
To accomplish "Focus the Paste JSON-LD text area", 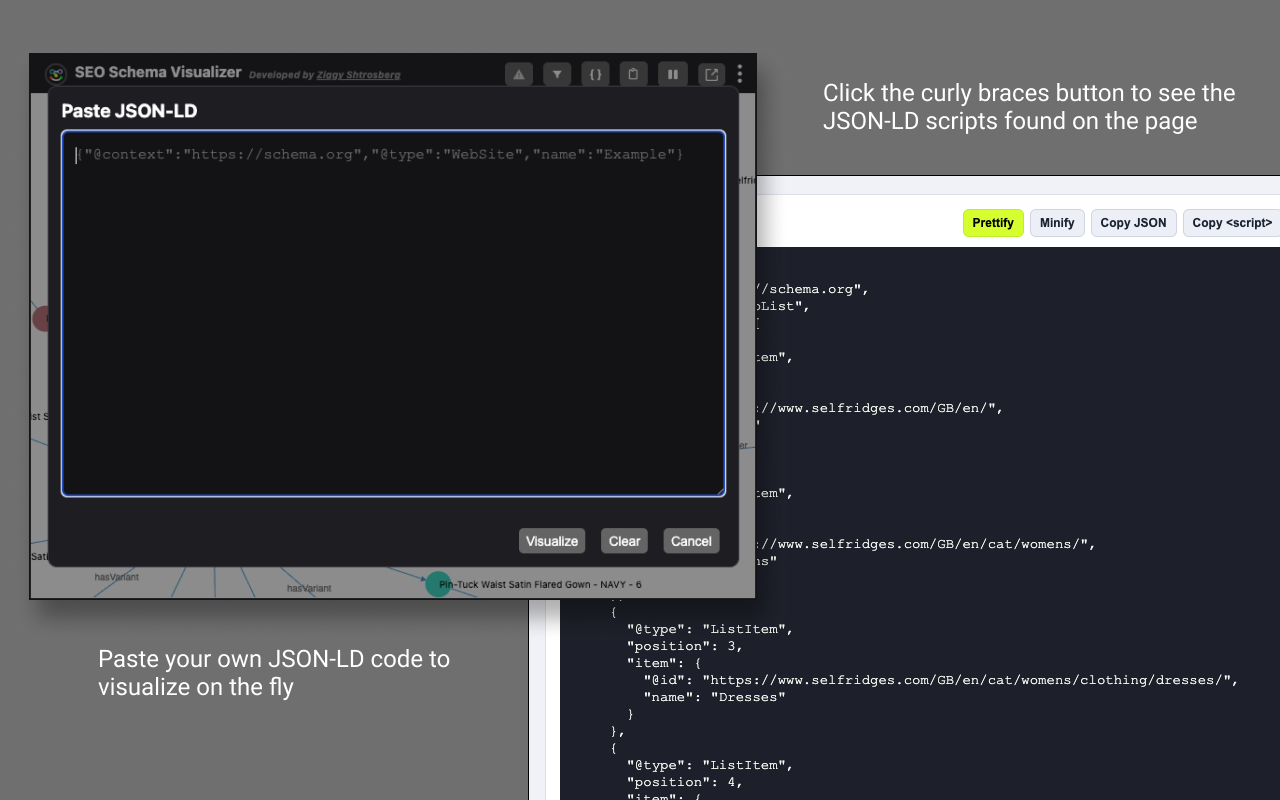I will 393,313.
